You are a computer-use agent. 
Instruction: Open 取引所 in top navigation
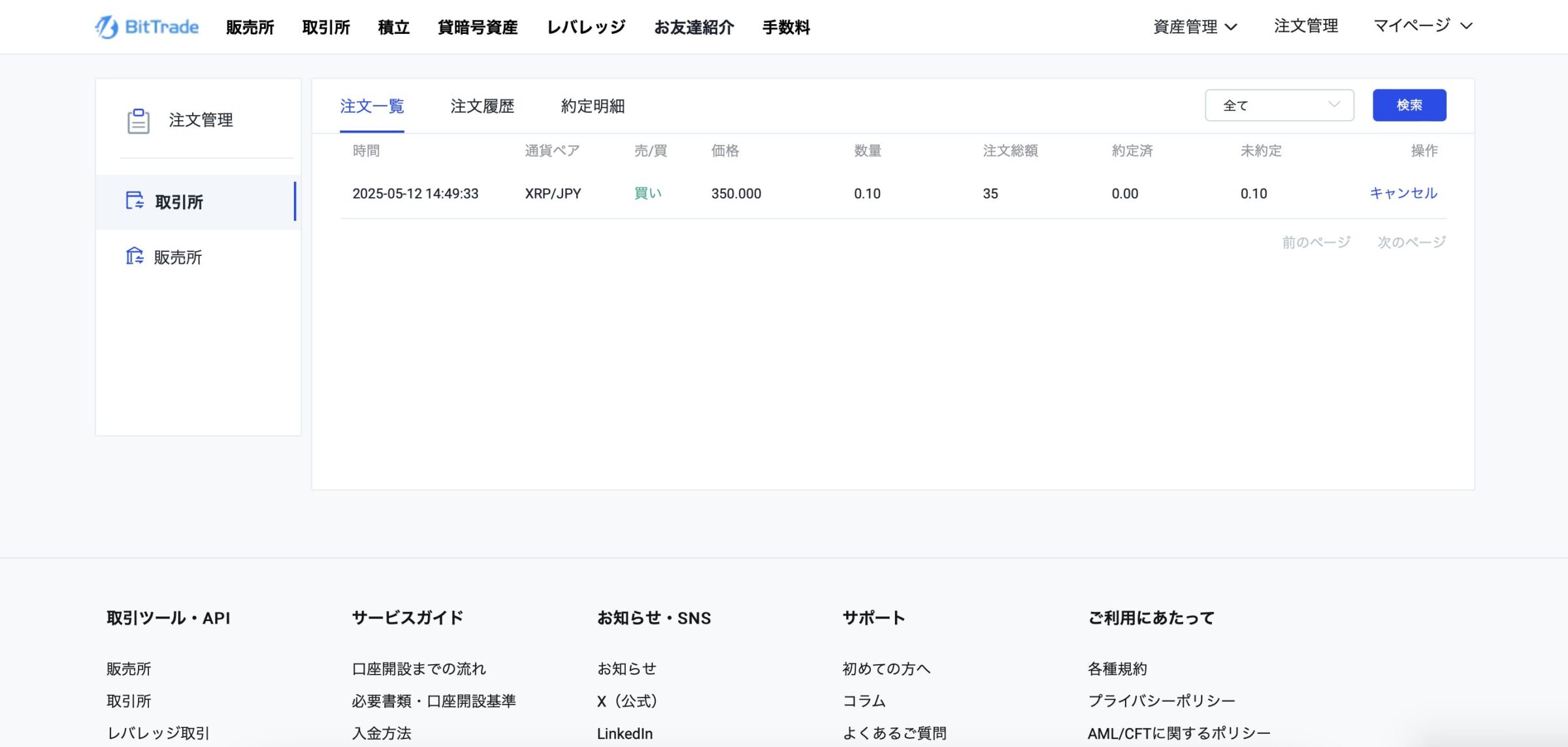pos(326,27)
